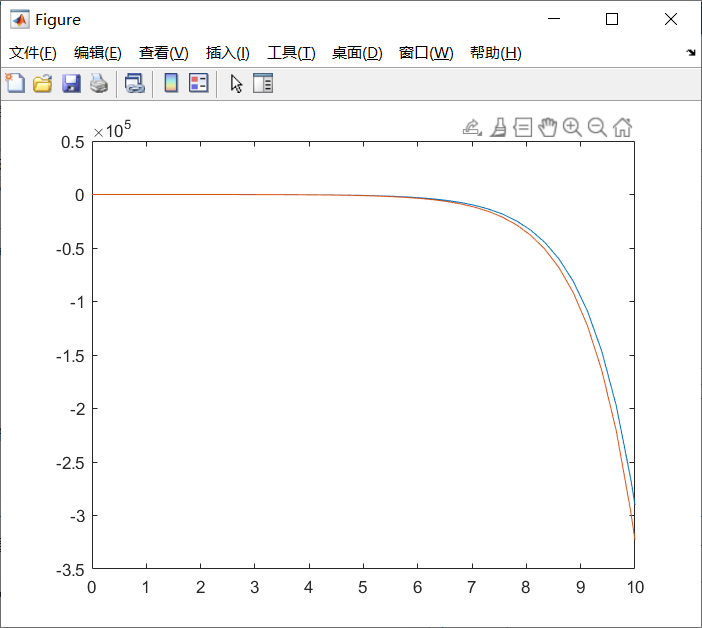The height and width of the screenshot is (628, 702).
Task: Click the Link Plot toolbar icon
Action: click(135, 84)
